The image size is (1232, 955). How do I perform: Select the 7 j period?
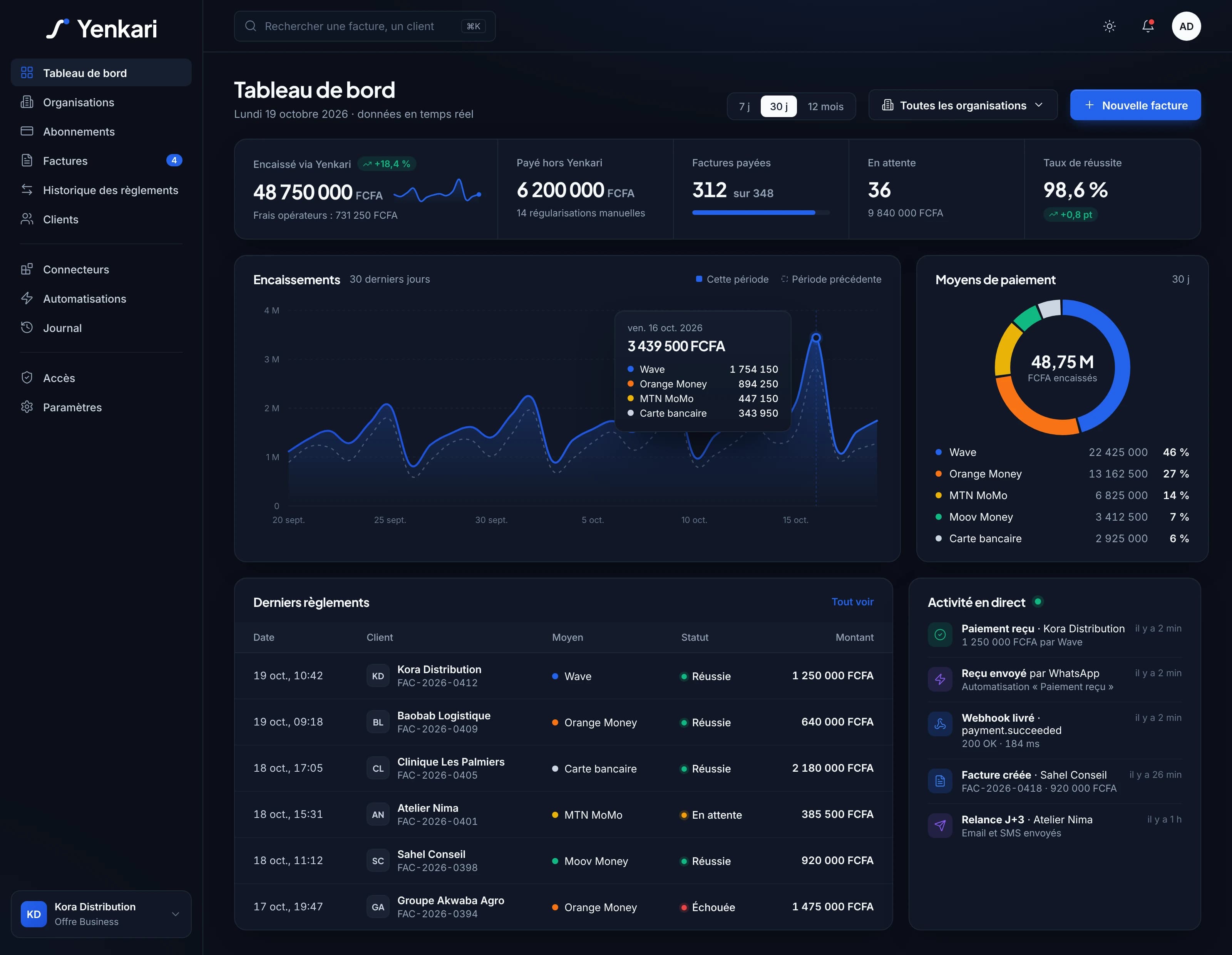[744, 106]
